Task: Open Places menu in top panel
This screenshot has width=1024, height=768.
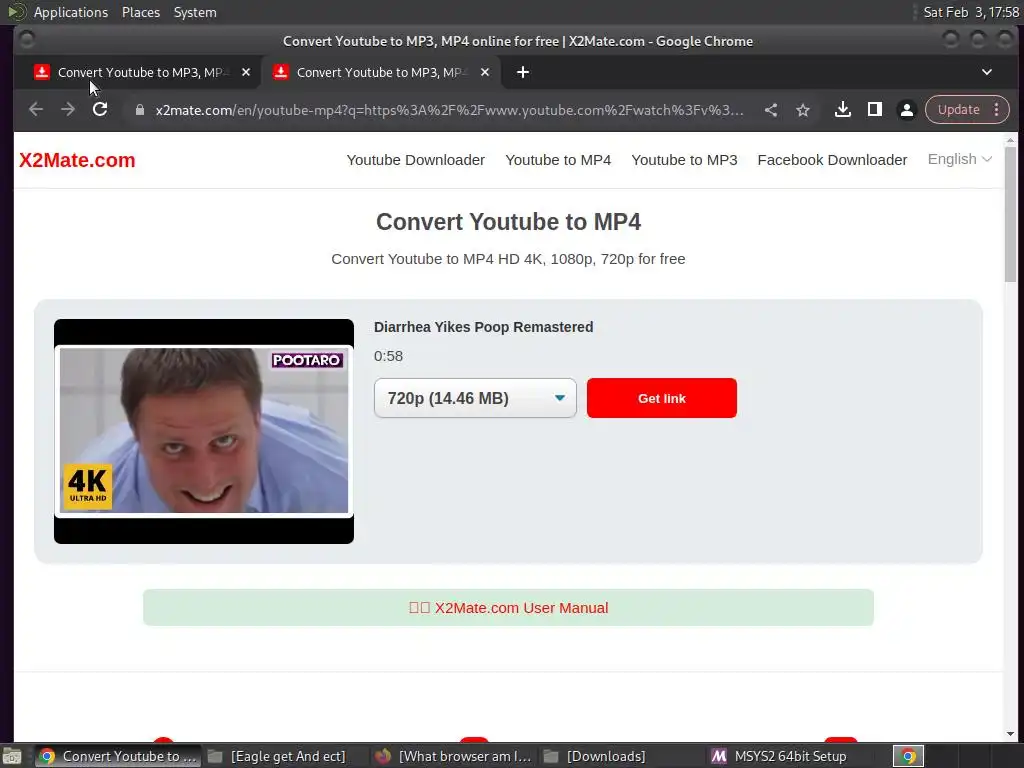Action: point(141,12)
